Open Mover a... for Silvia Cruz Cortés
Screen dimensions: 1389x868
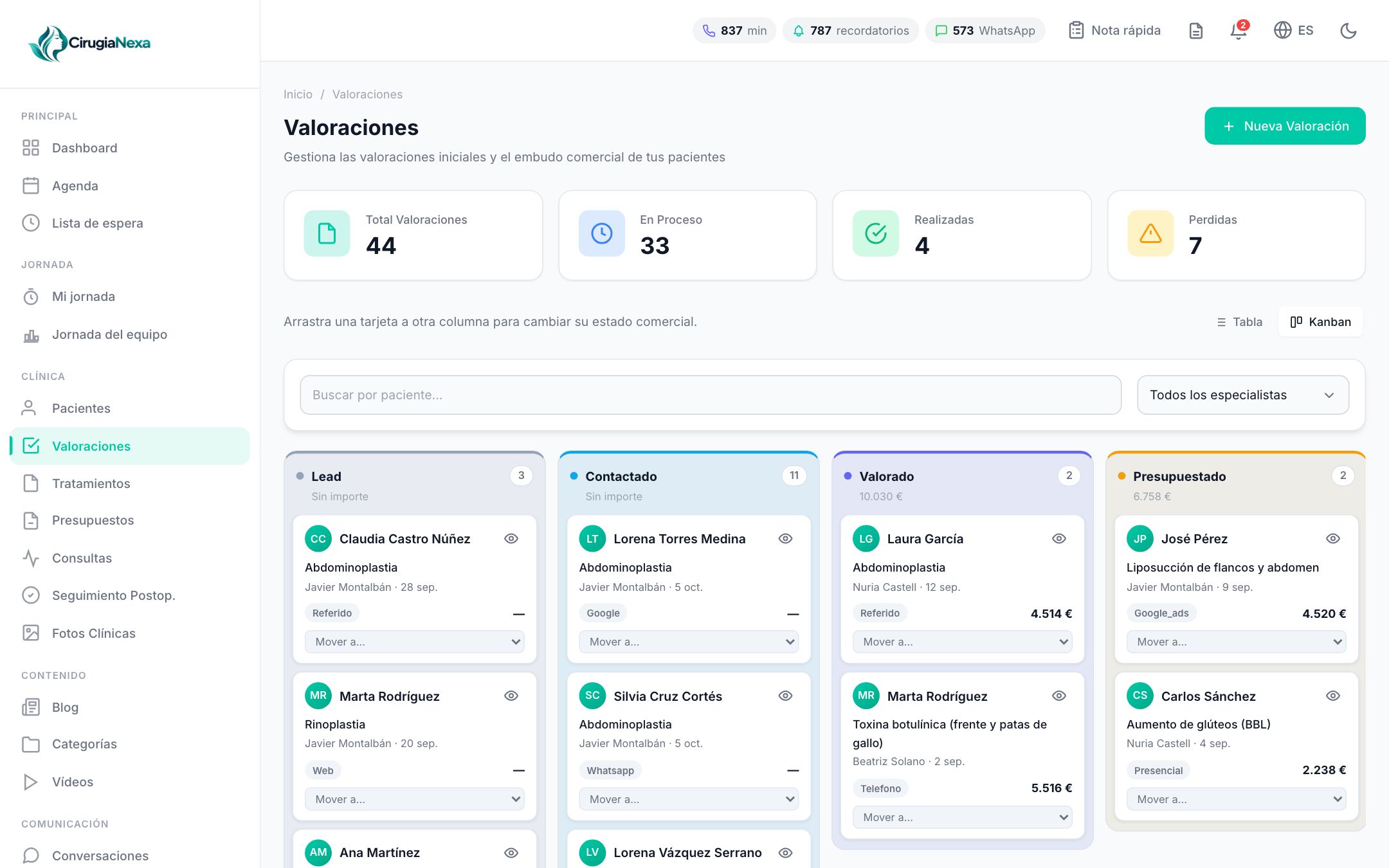coord(689,799)
